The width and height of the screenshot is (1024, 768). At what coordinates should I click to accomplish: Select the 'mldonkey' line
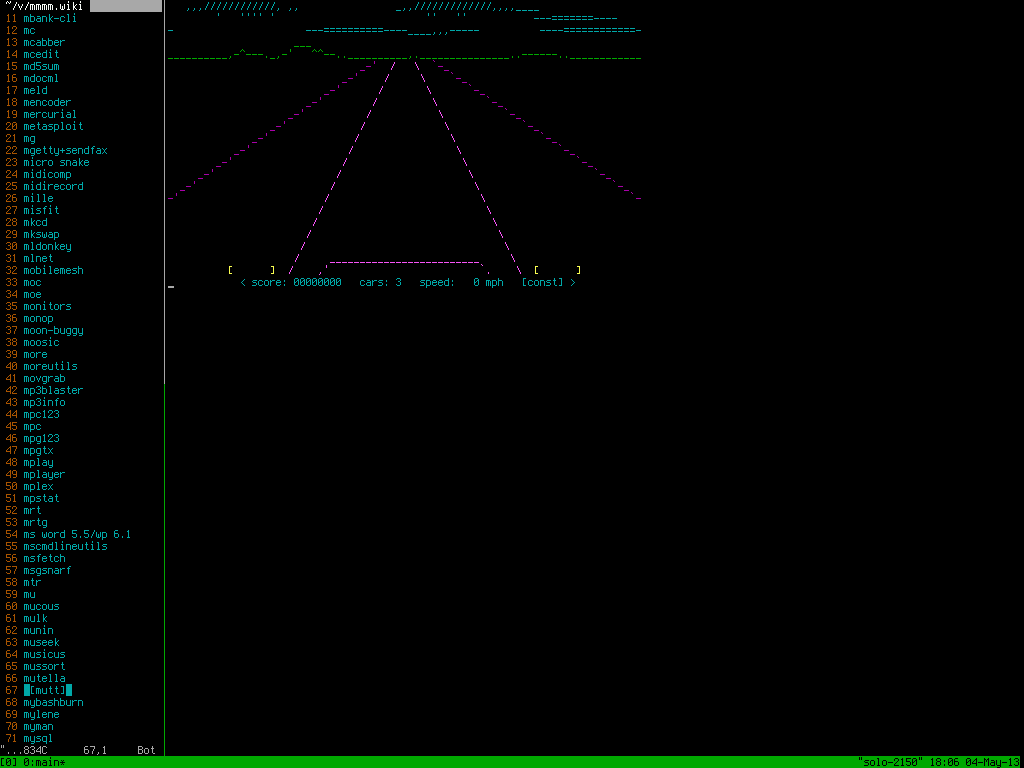pos(47,246)
